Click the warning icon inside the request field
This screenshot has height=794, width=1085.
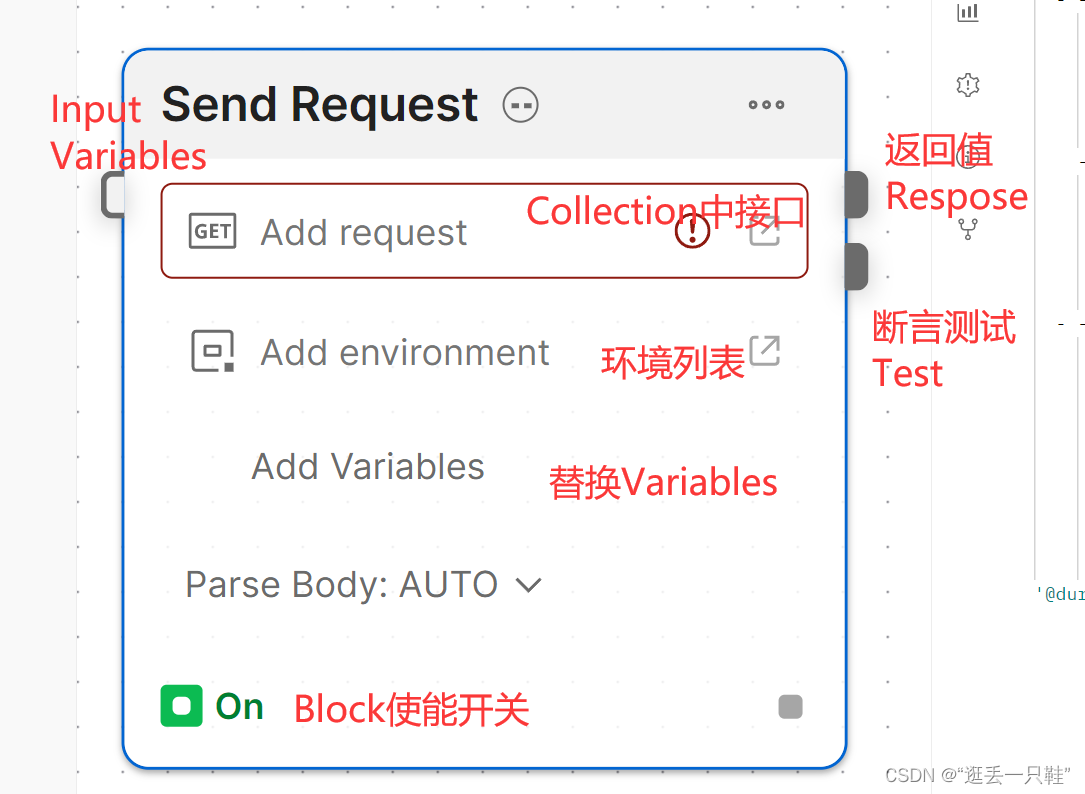691,231
